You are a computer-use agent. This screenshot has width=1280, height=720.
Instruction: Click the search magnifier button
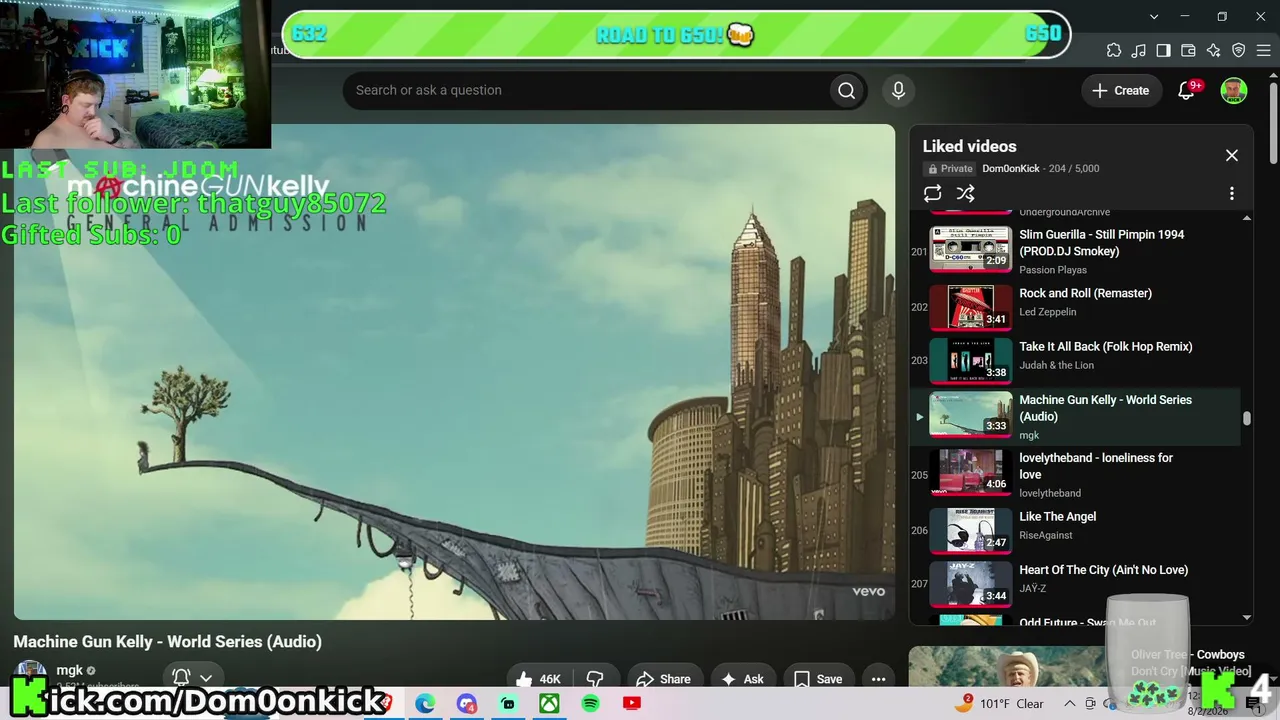[847, 90]
